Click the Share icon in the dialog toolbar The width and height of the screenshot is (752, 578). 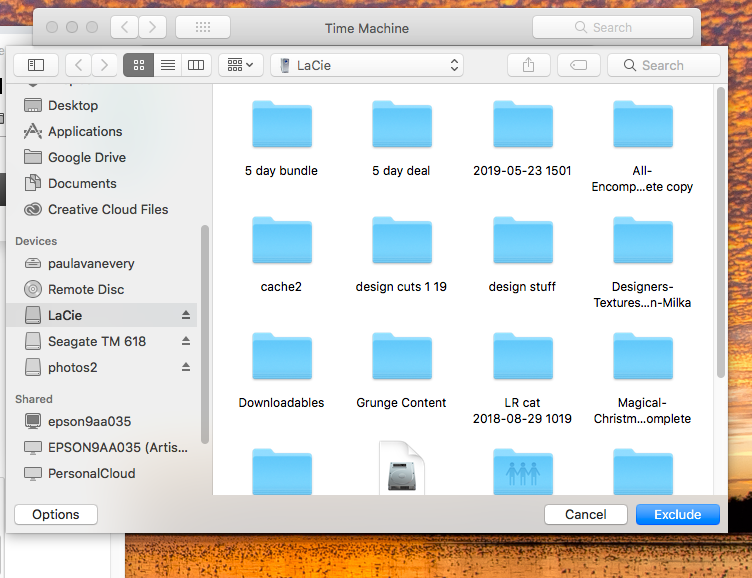pyautogui.click(x=529, y=65)
